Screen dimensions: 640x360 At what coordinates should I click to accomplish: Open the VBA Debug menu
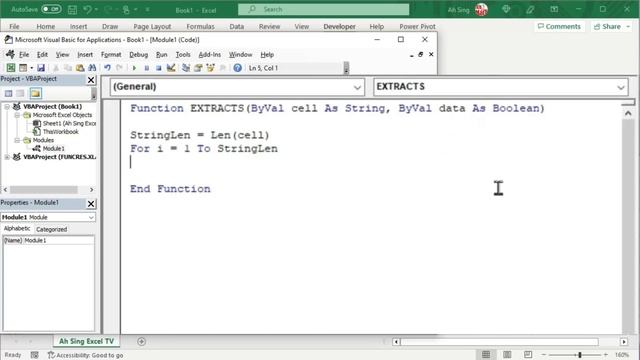pos(138,55)
